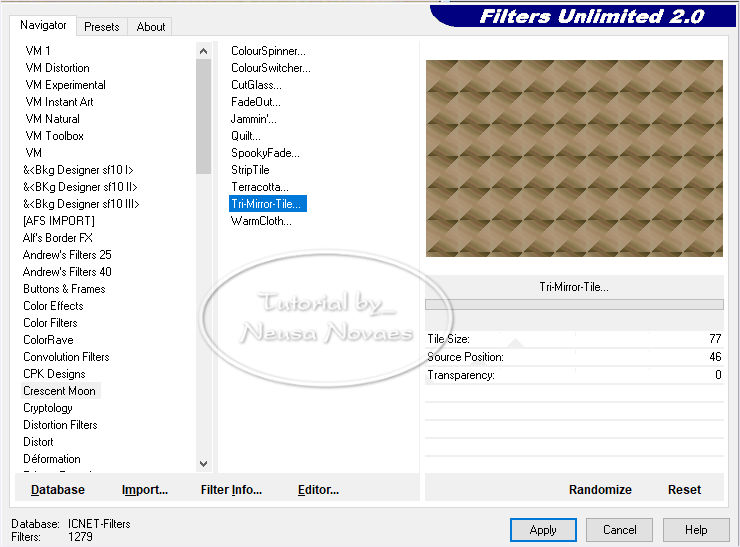This screenshot has height=547, width=740.
Task: Select StripTile filter
Action: (250, 169)
